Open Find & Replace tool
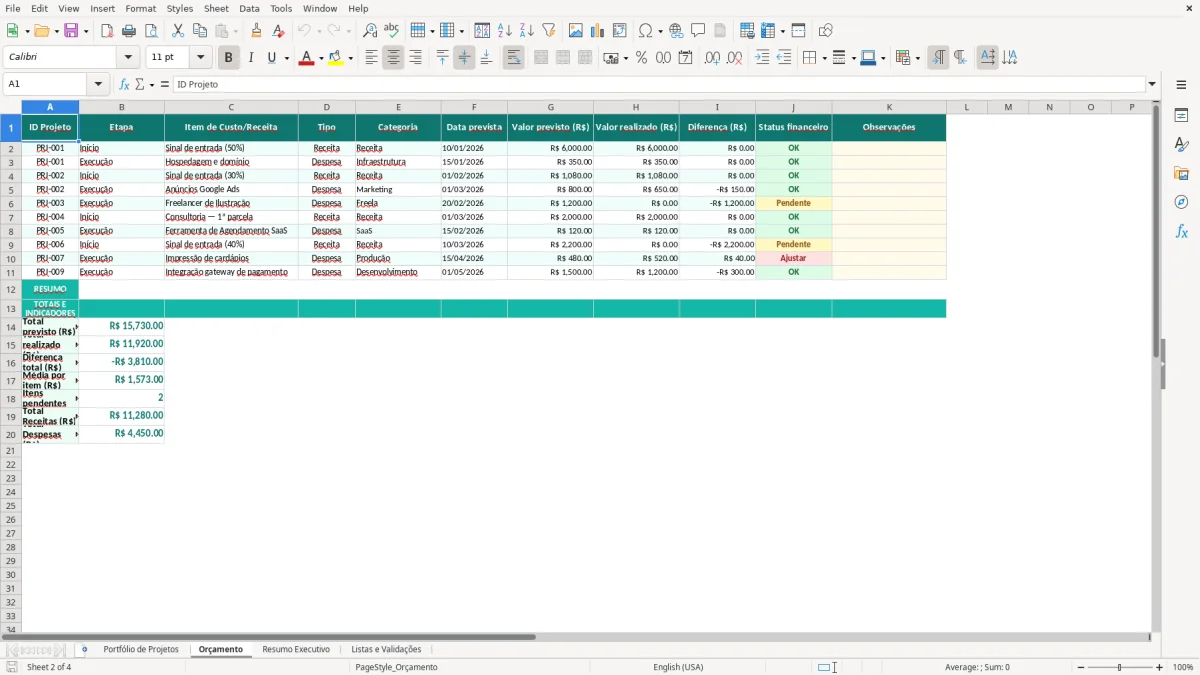 pos(370,31)
